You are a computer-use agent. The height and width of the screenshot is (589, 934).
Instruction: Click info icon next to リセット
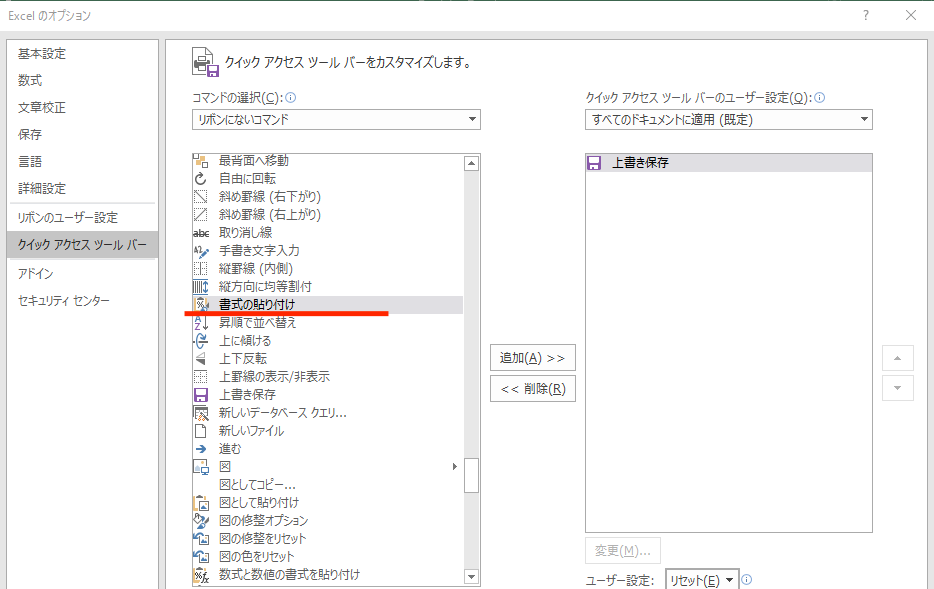click(746, 579)
